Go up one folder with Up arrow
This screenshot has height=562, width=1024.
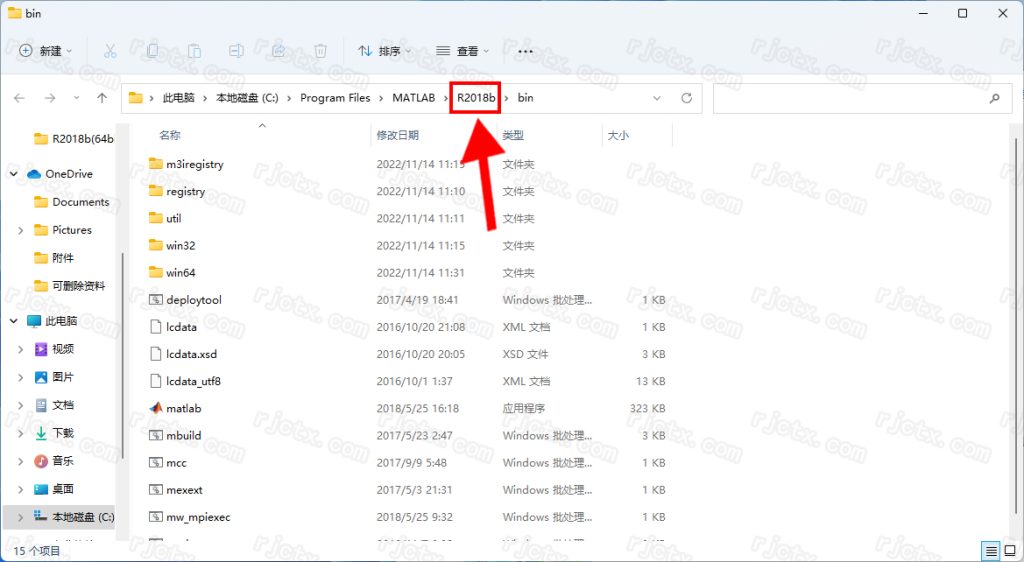tap(102, 98)
